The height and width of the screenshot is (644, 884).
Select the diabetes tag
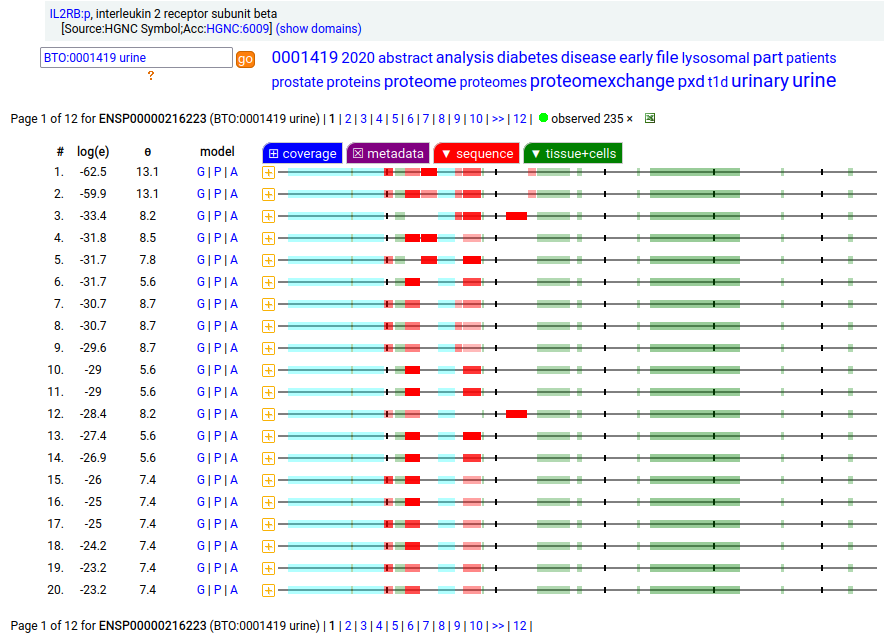527,58
